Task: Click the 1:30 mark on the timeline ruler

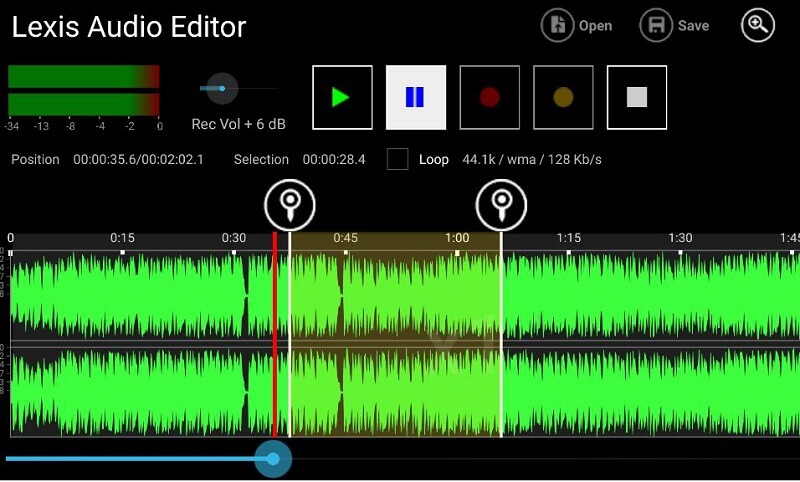Action: (x=680, y=238)
